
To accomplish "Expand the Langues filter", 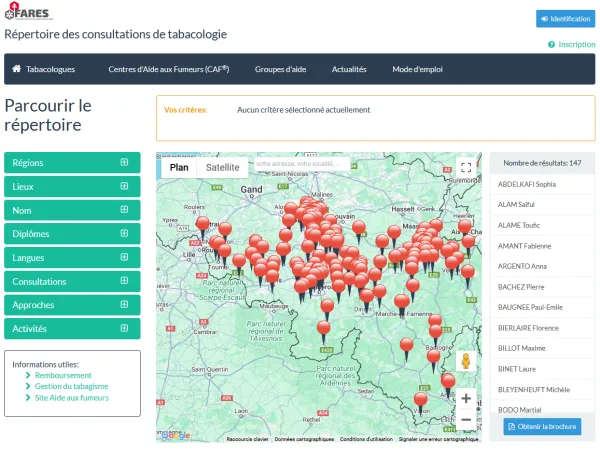I will pyautogui.click(x=72, y=257).
